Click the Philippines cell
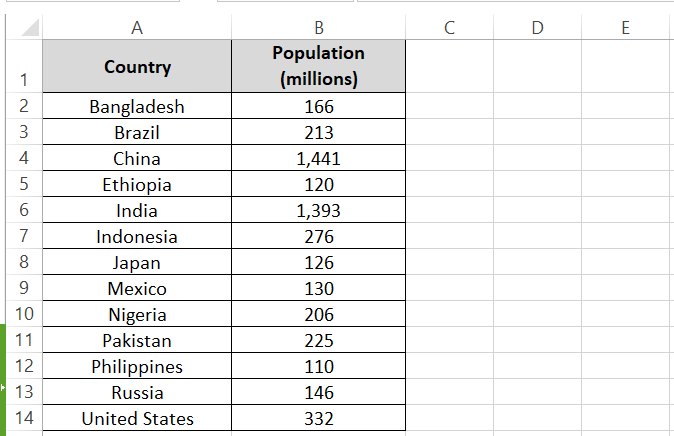The image size is (674, 436). (137, 367)
